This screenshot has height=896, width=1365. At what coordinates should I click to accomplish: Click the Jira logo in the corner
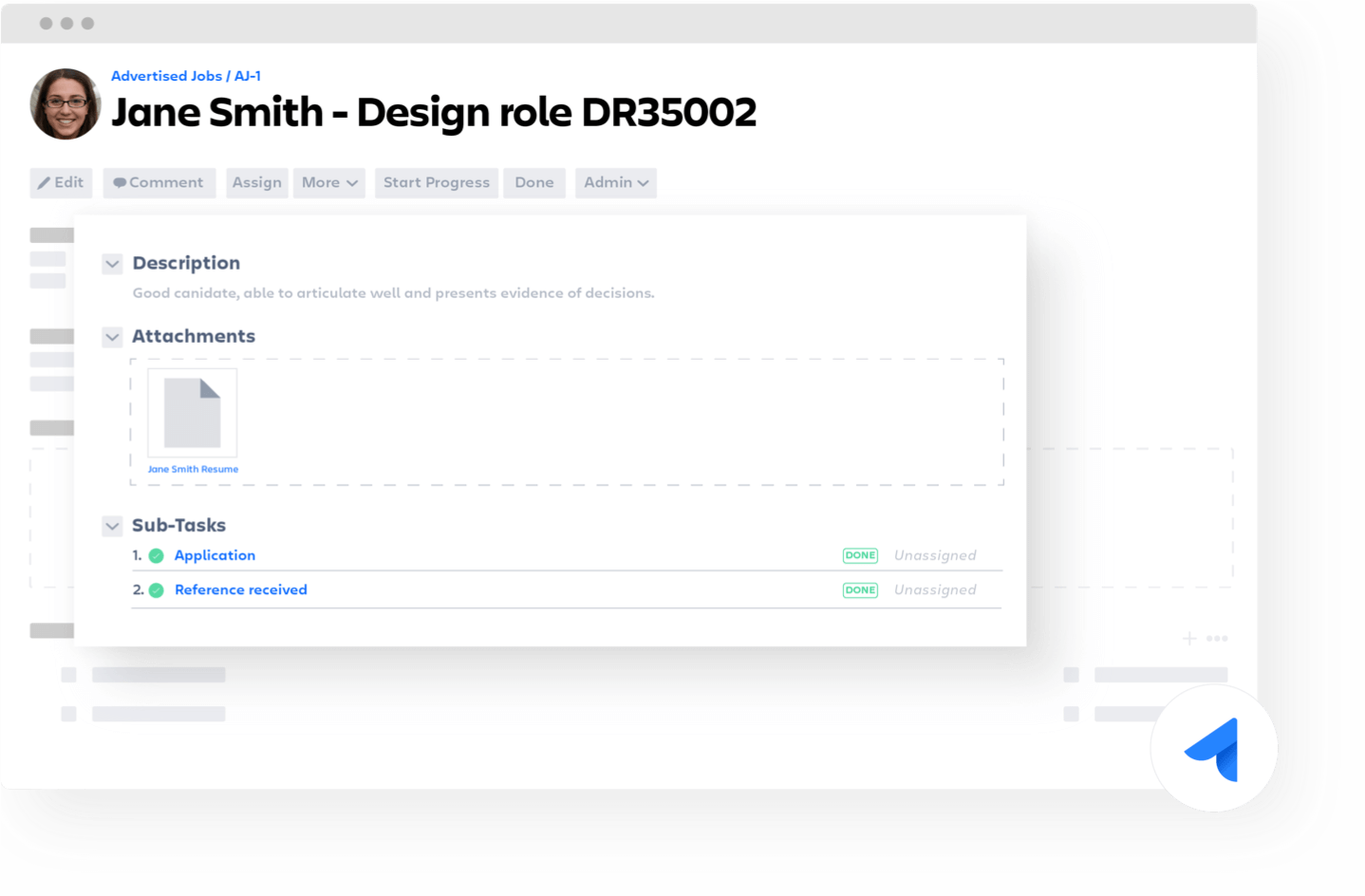pos(1213,748)
